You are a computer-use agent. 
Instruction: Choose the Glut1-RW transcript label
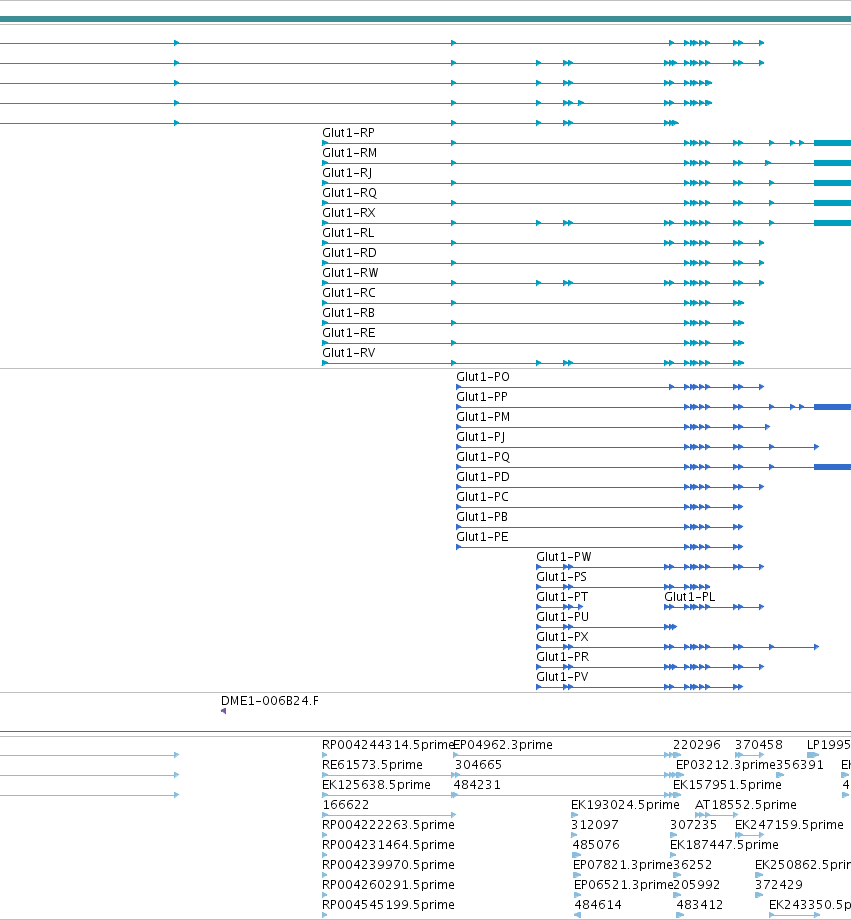(x=350, y=273)
